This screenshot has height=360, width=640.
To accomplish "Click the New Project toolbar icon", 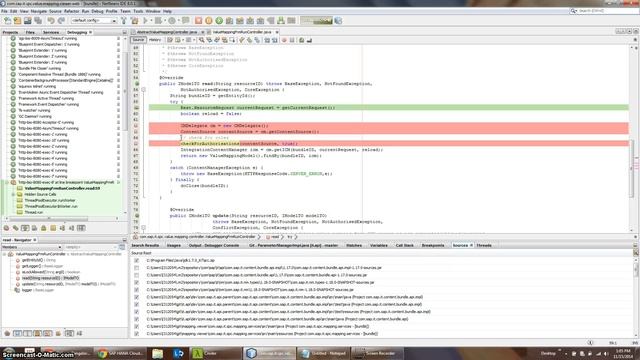I will [17, 20].
